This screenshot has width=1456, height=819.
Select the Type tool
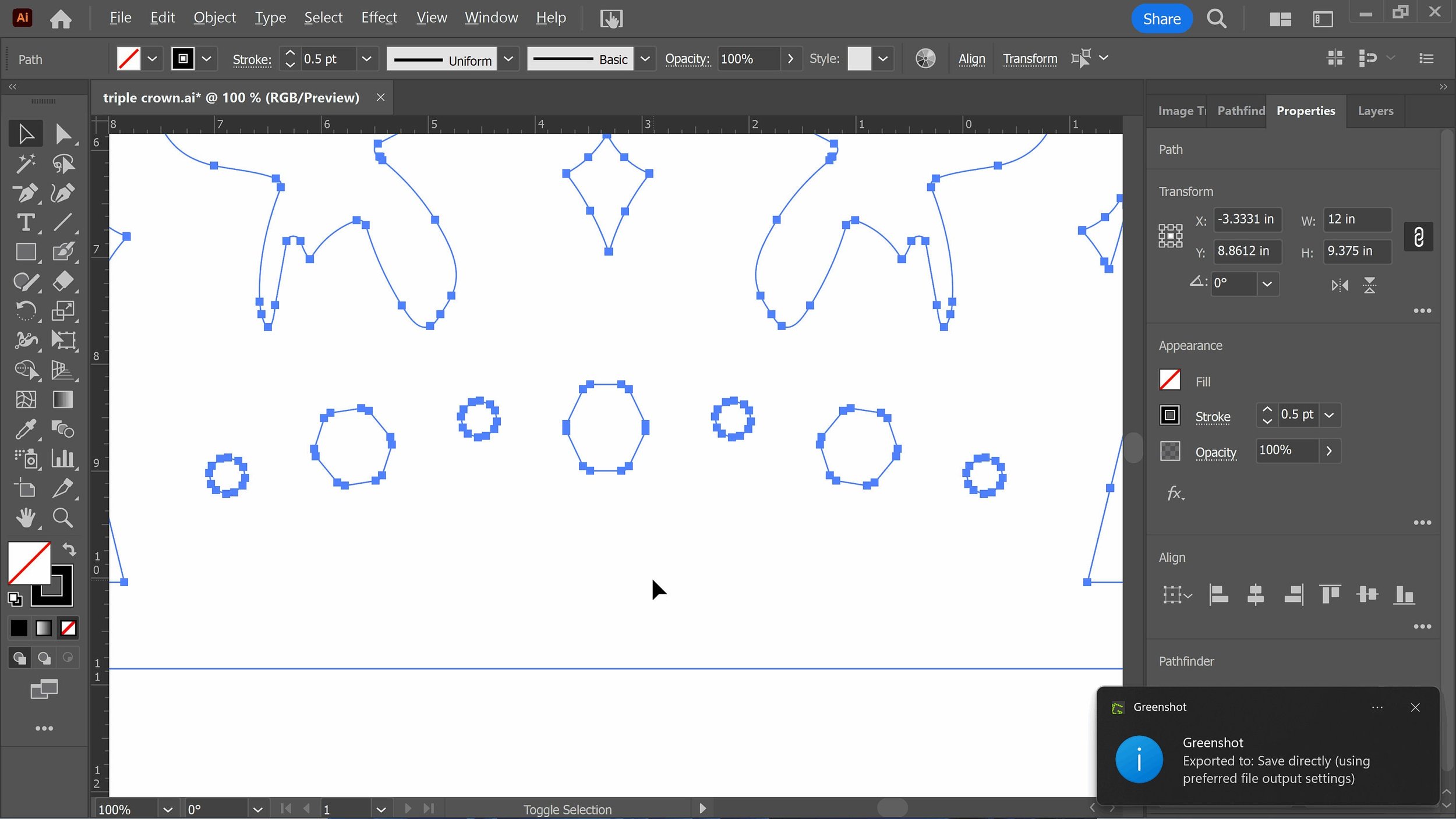pos(26,222)
